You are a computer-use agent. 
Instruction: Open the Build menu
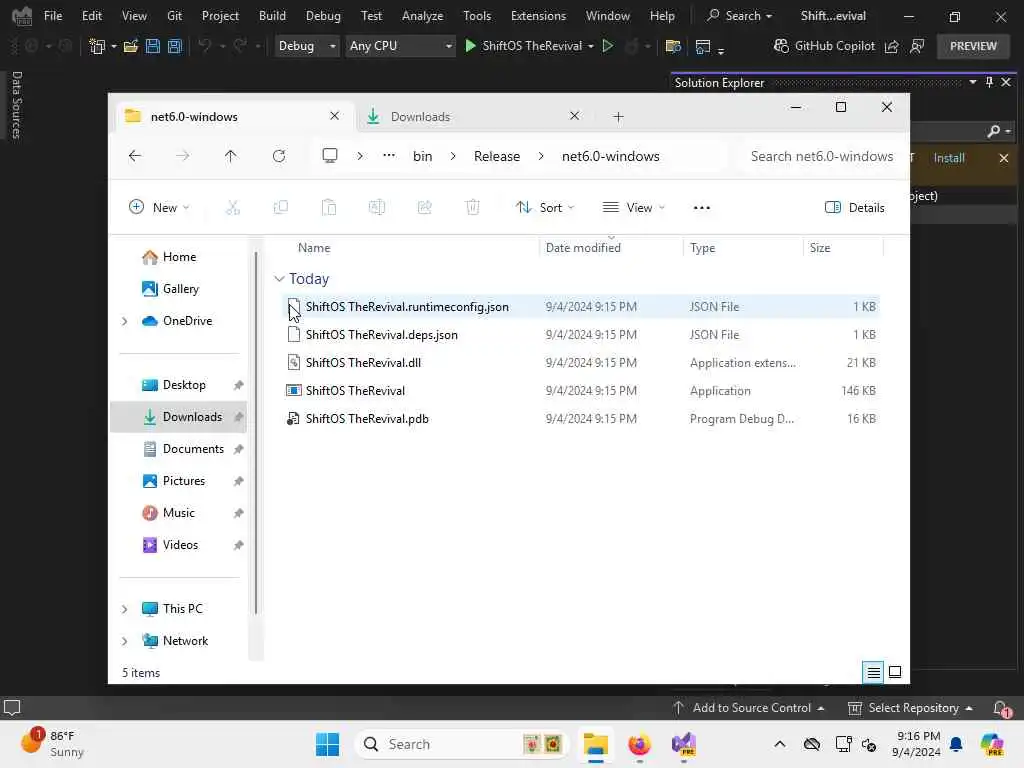272,16
